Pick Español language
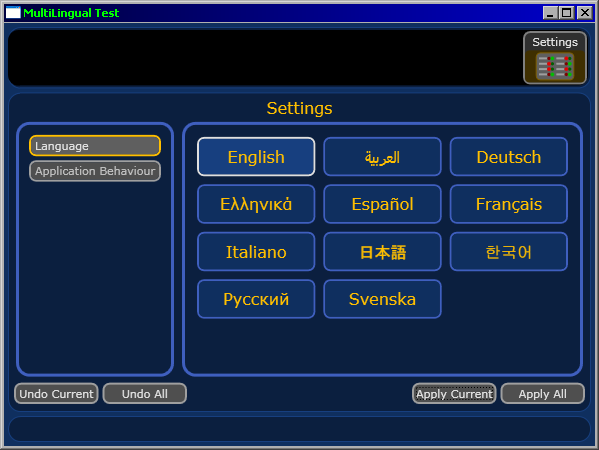The image size is (599, 450). pyautogui.click(x=382, y=204)
